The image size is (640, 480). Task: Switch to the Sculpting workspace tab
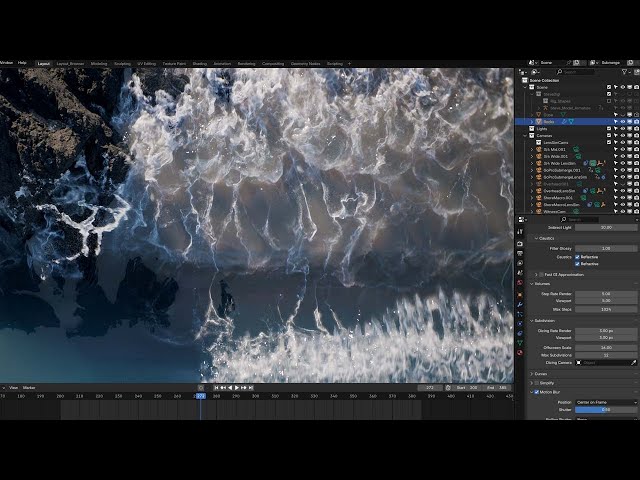pos(122,64)
